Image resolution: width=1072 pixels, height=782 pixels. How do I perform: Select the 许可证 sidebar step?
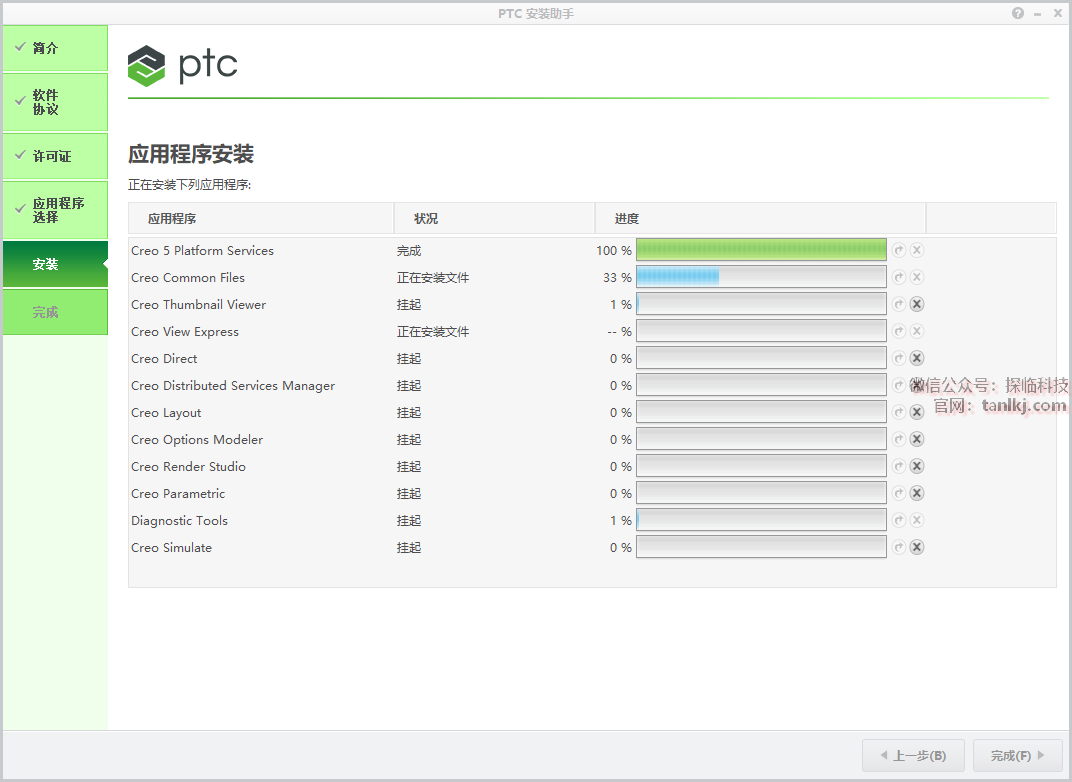click(x=55, y=156)
